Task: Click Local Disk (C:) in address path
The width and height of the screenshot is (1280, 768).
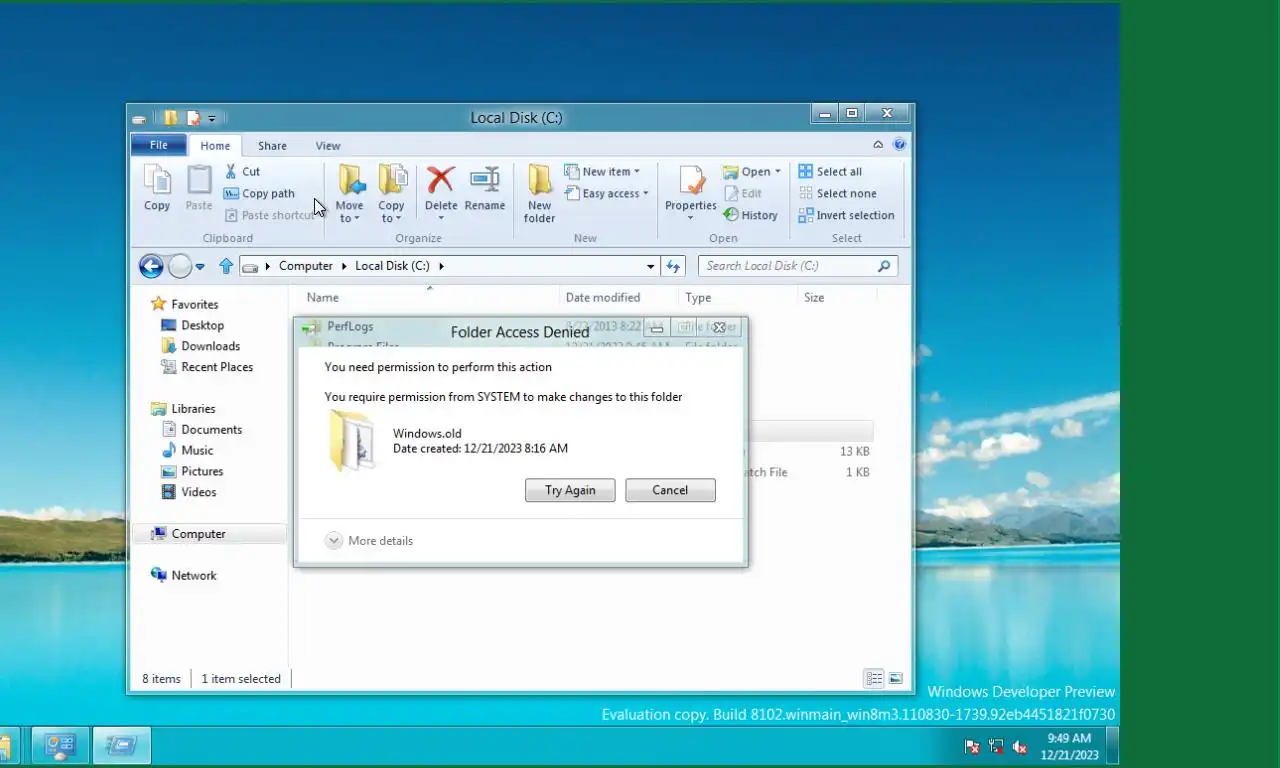Action: tap(392, 266)
